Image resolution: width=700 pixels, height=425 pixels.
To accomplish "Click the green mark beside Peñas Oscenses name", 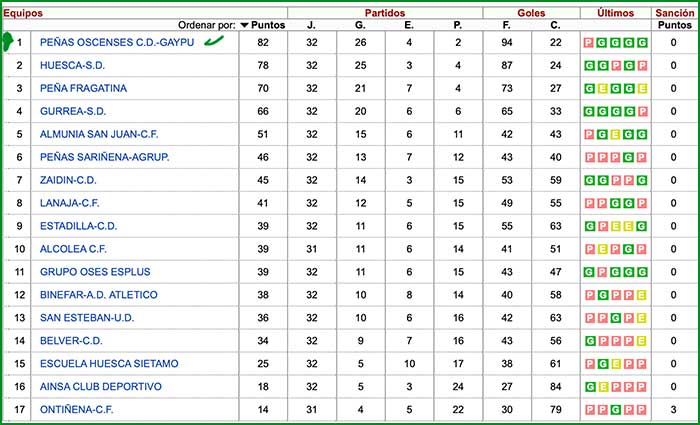I will click(212, 41).
